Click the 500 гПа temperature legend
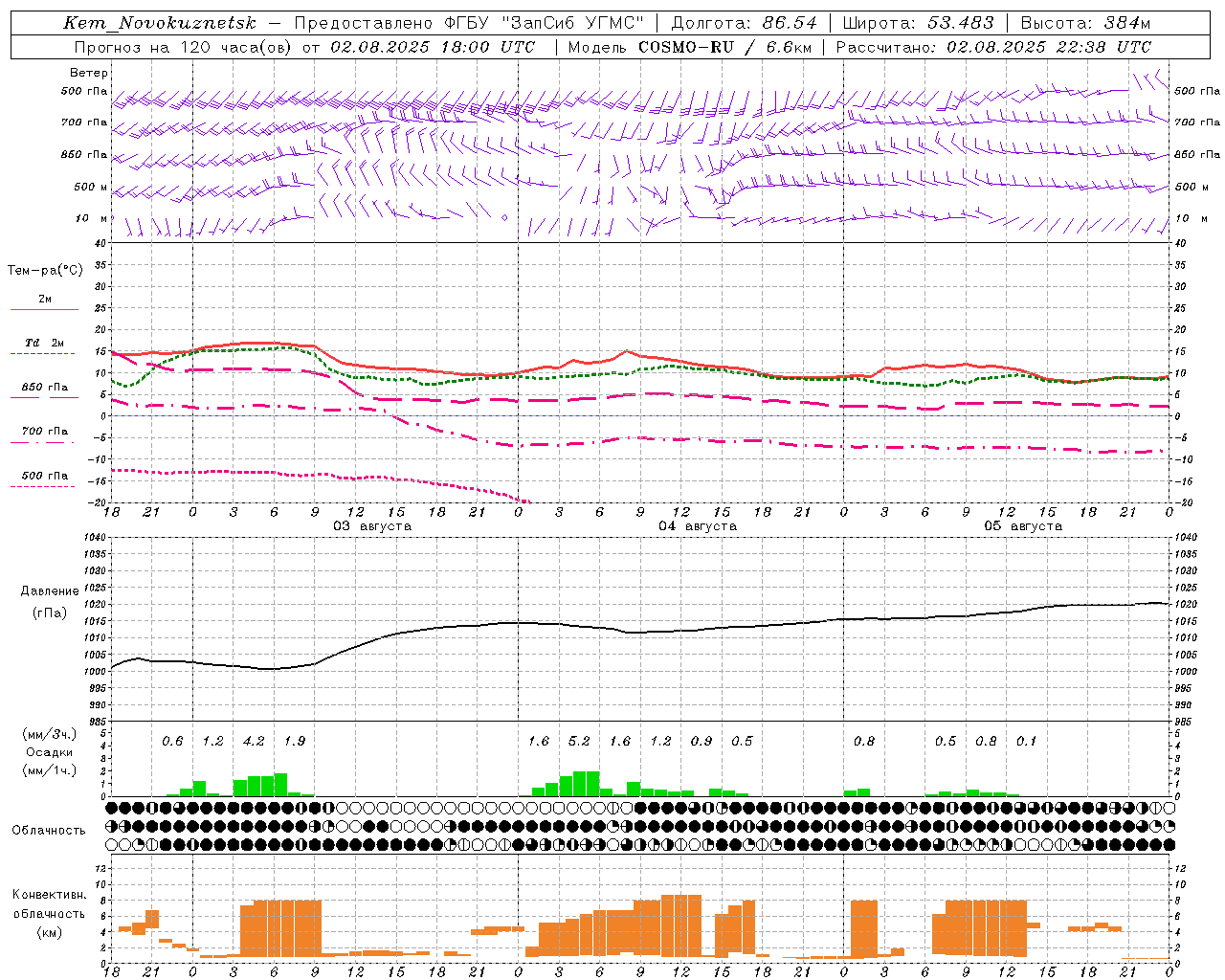 45,479
